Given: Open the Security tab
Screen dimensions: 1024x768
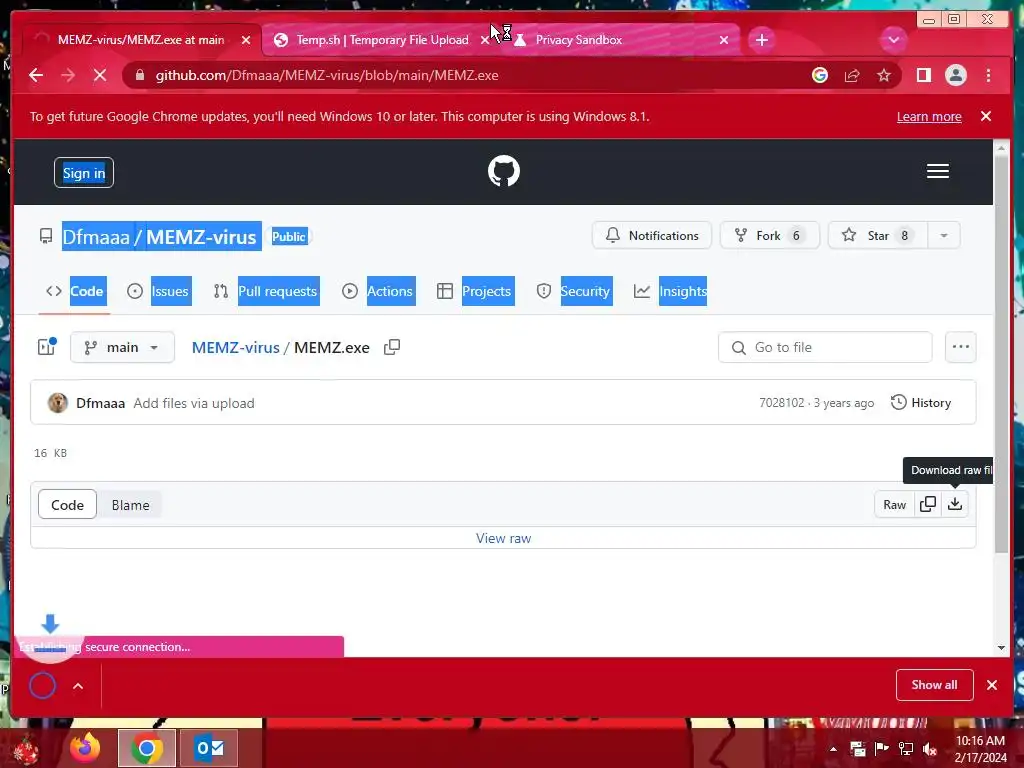Looking at the screenshot, I should coord(573,291).
